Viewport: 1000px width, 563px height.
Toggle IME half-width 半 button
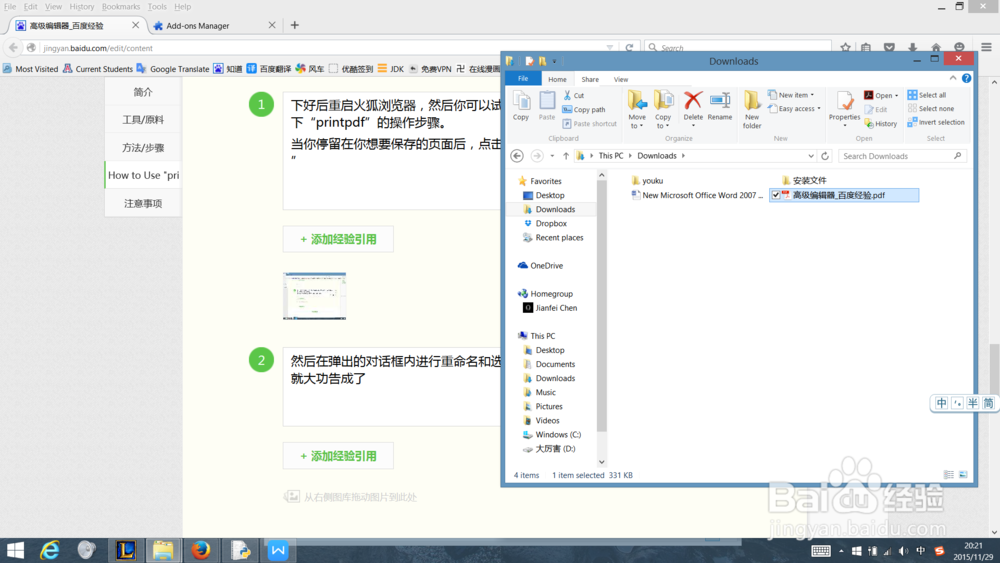pos(972,403)
